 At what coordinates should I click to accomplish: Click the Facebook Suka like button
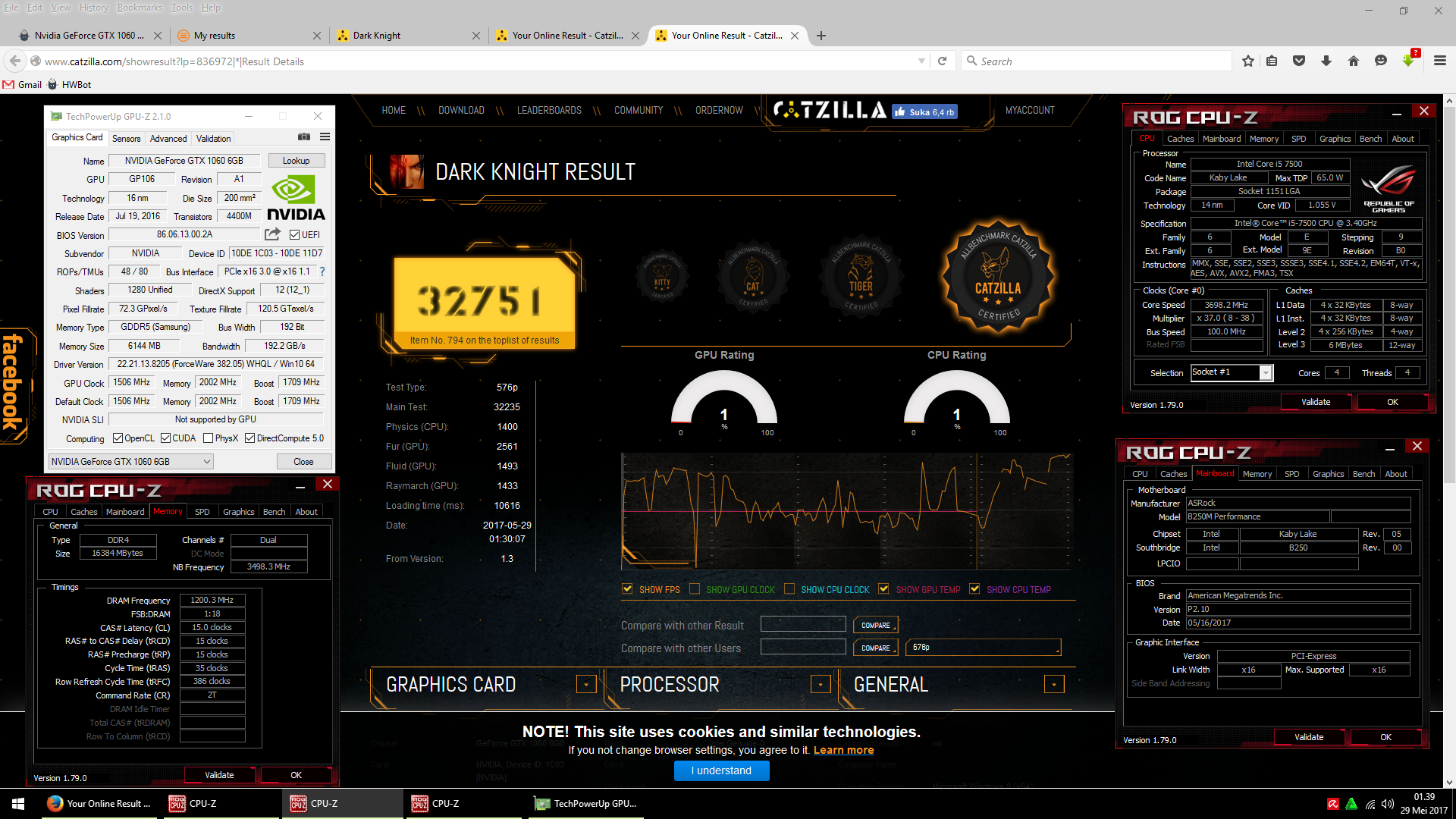pyautogui.click(x=924, y=112)
